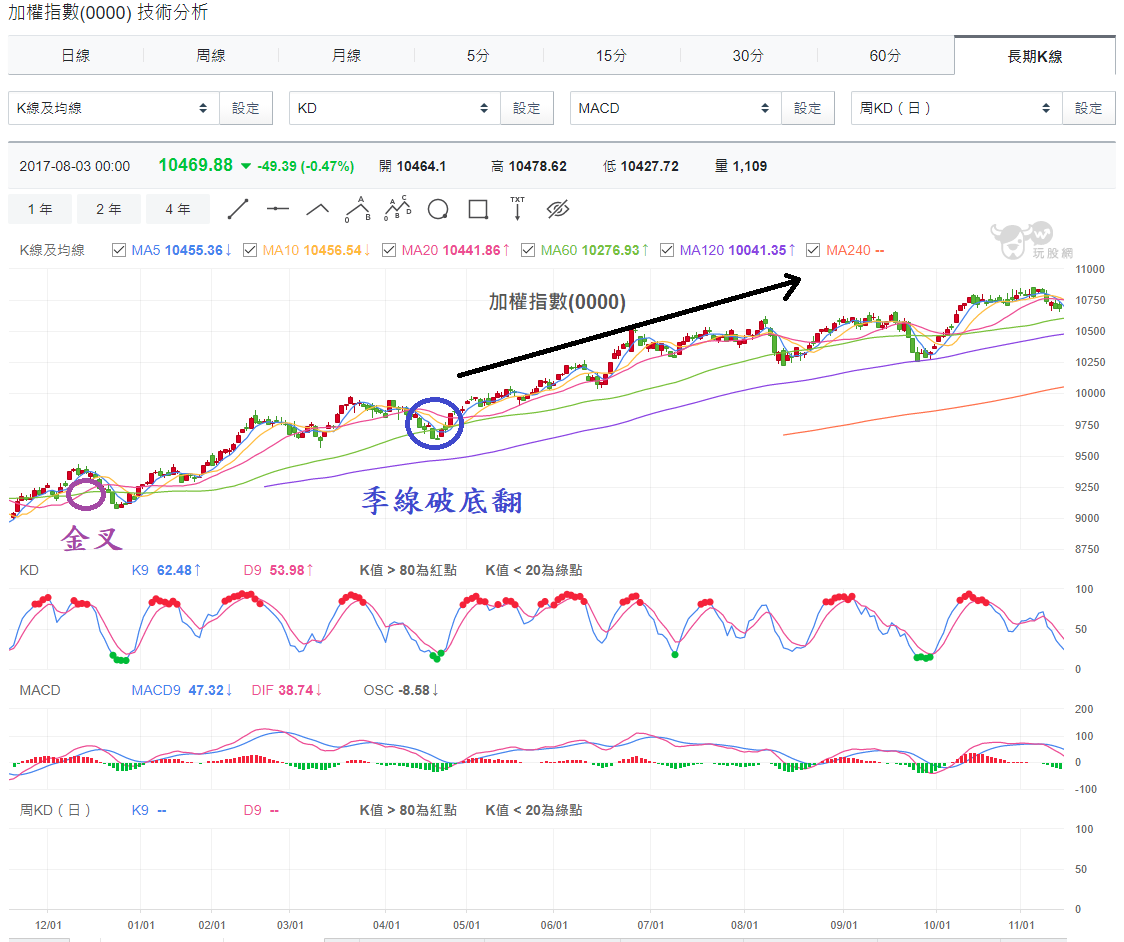Screen dimensions: 1124x942
Task: Set chart range to 4 年
Action: click(178, 209)
